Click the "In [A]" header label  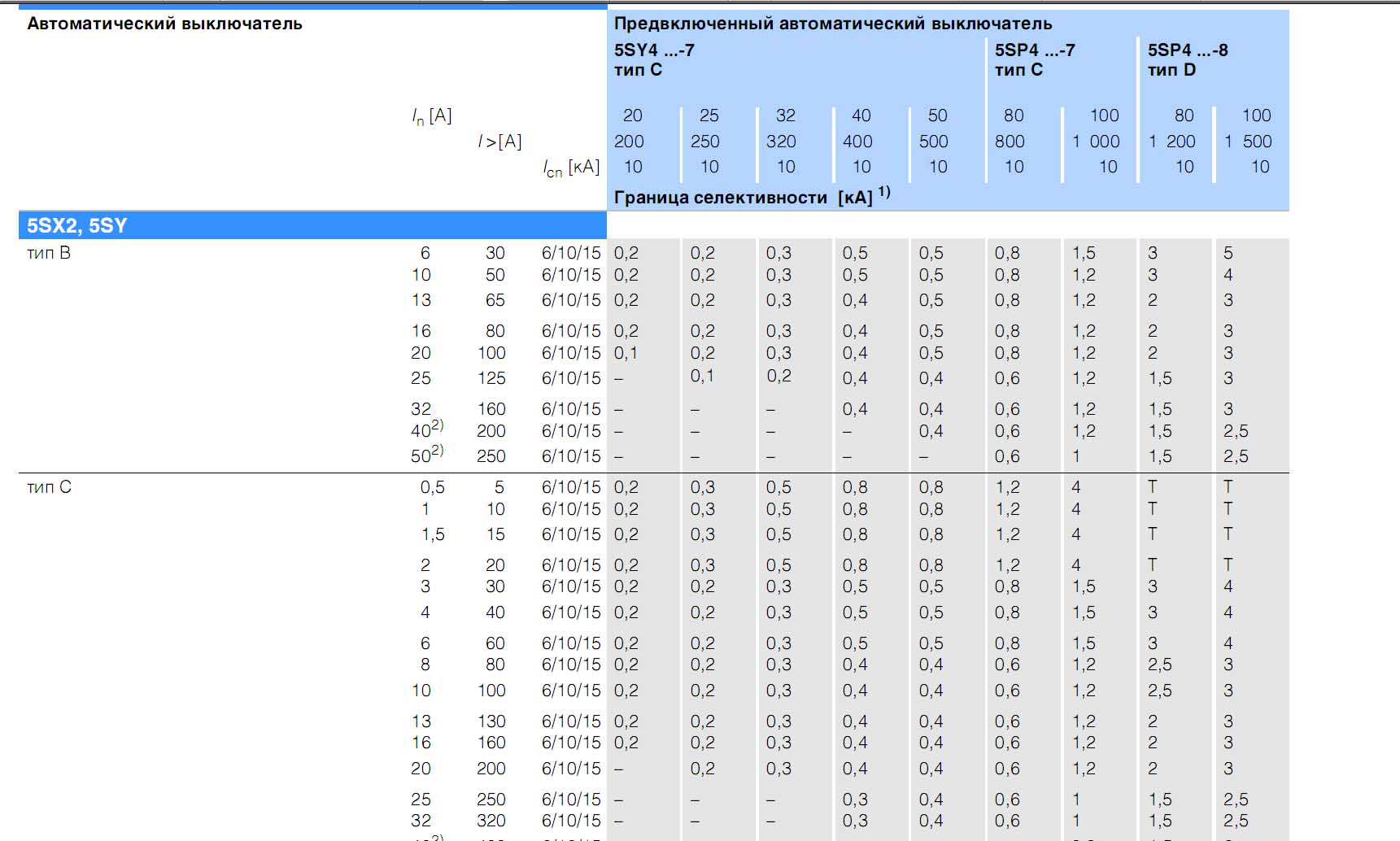coord(432,116)
